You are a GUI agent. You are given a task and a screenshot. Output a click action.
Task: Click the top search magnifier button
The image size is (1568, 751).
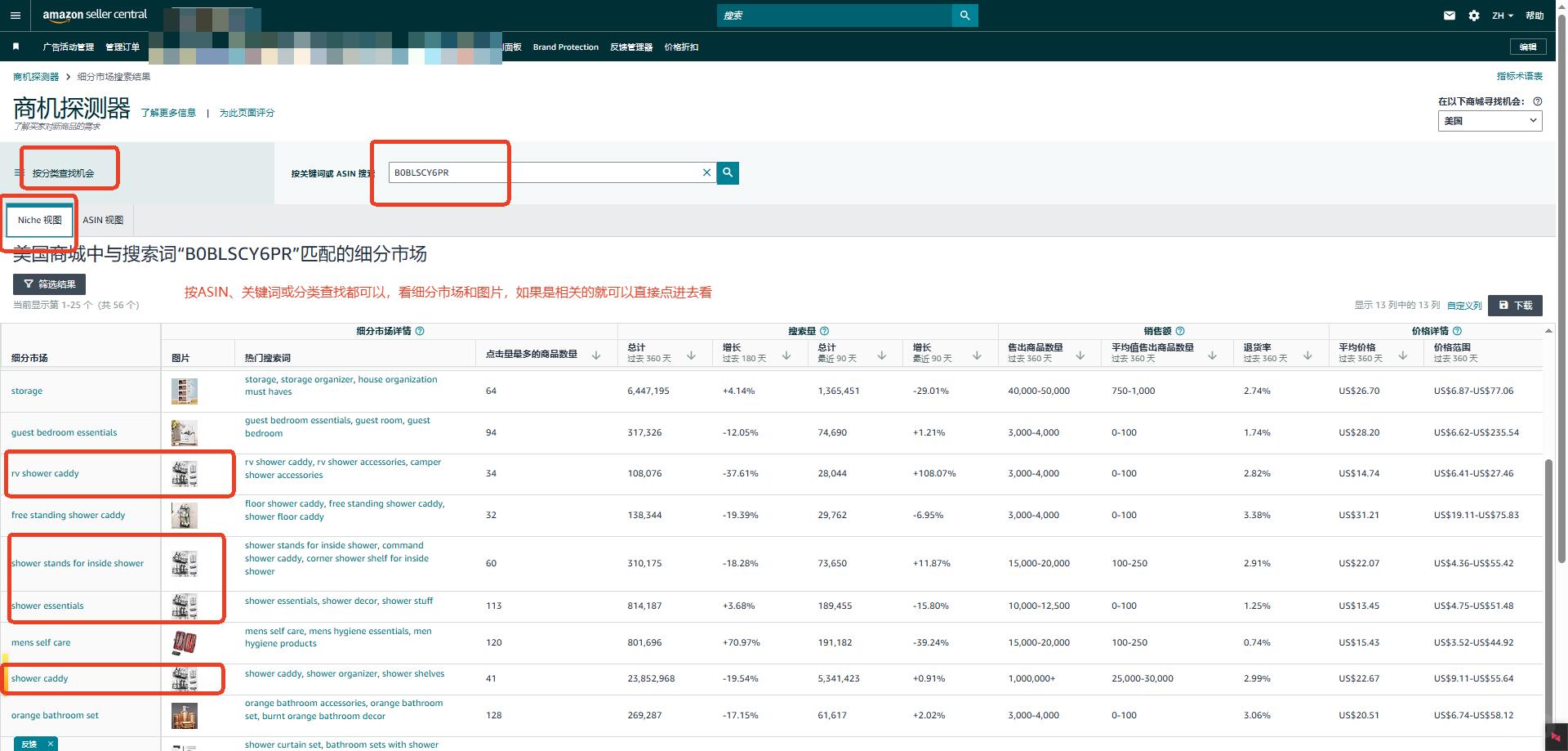[964, 16]
